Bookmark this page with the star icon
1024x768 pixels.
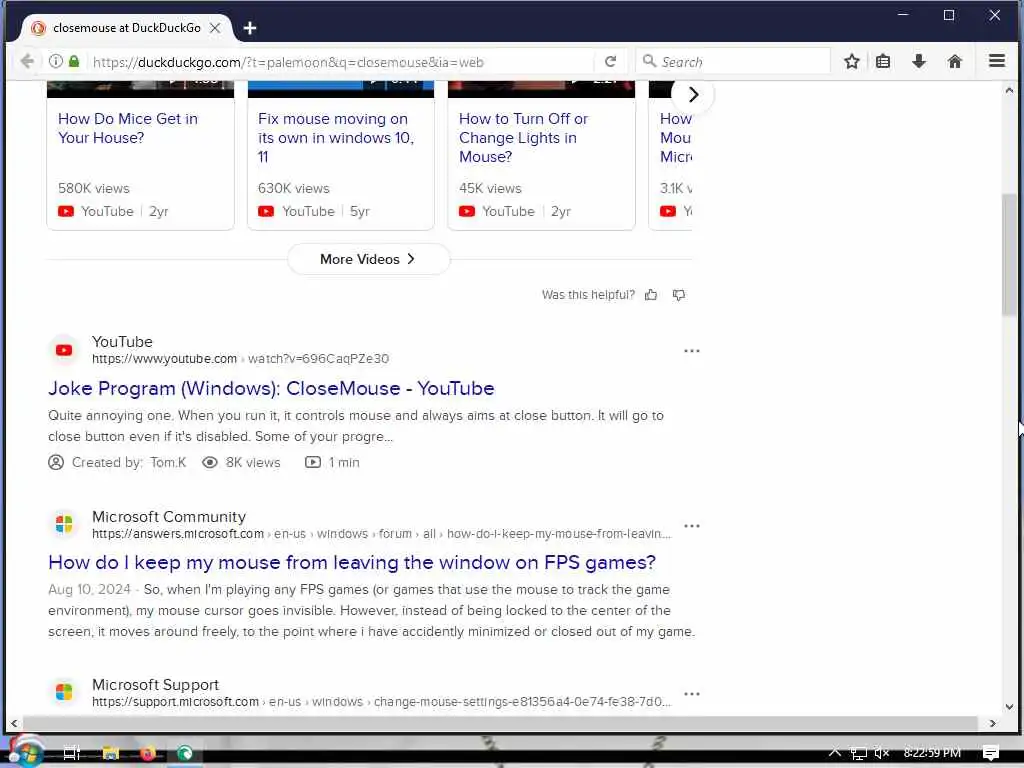coord(852,61)
